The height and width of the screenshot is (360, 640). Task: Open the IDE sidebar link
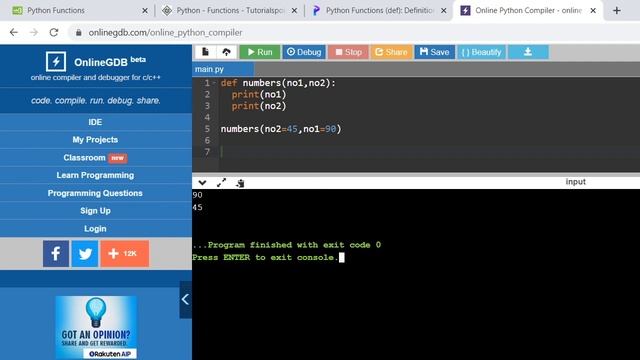click(x=95, y=122)
